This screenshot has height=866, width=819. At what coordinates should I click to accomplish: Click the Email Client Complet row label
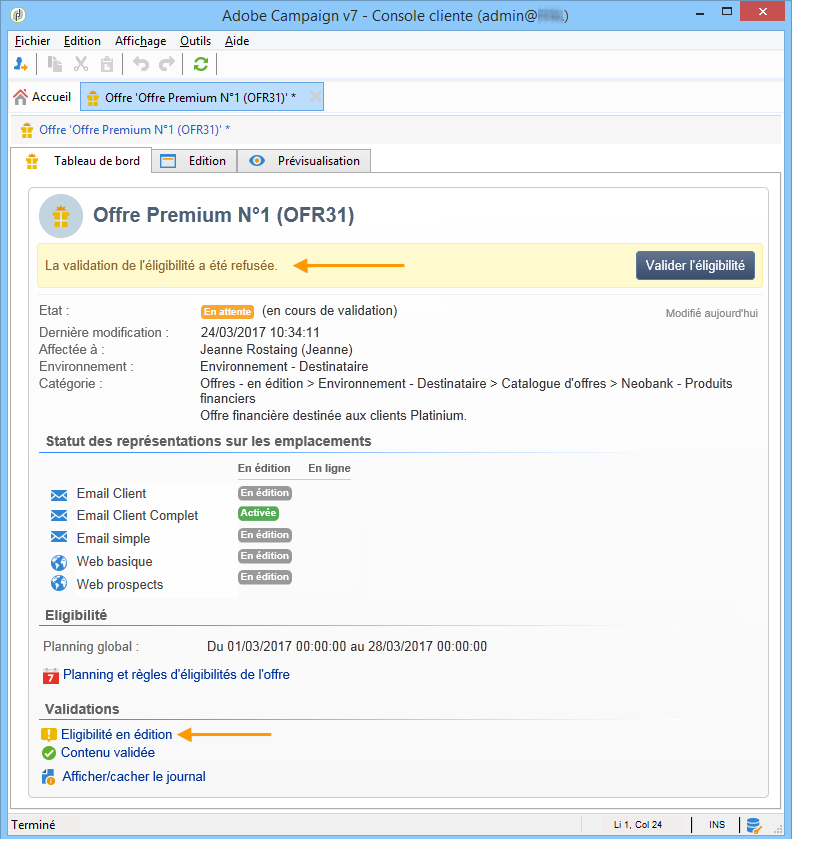138,516
